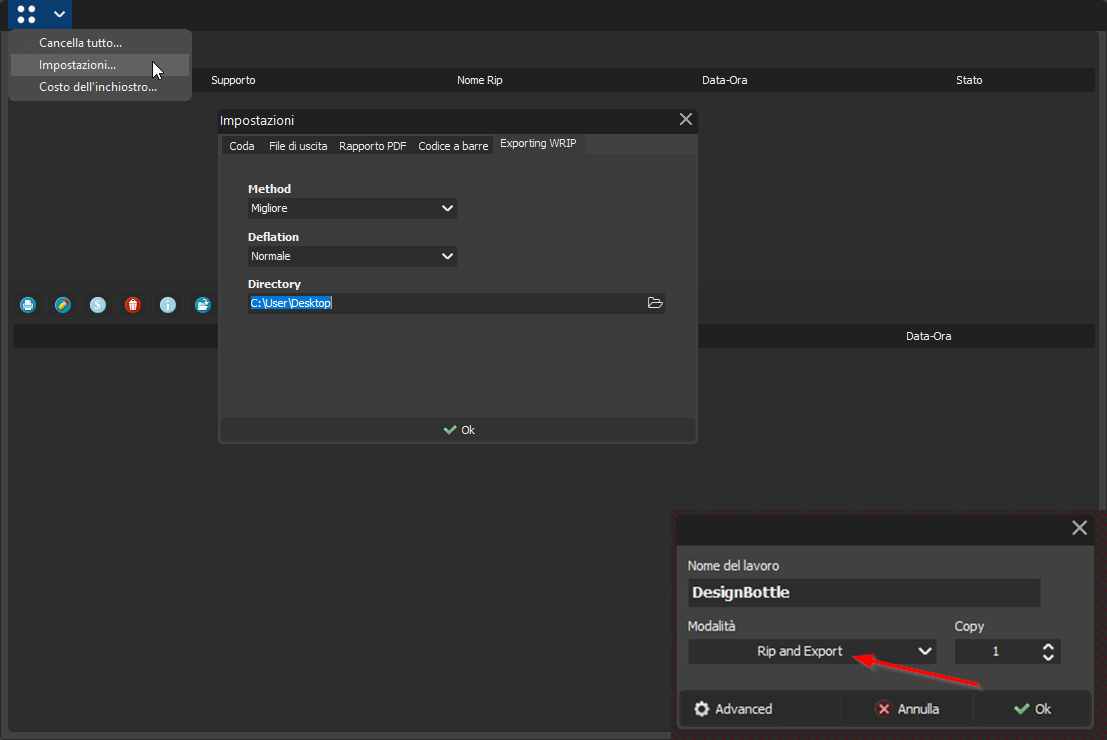Click the red trash delete icon
This screenshot has height=740, width=1107.
click(x=132, y=304)
